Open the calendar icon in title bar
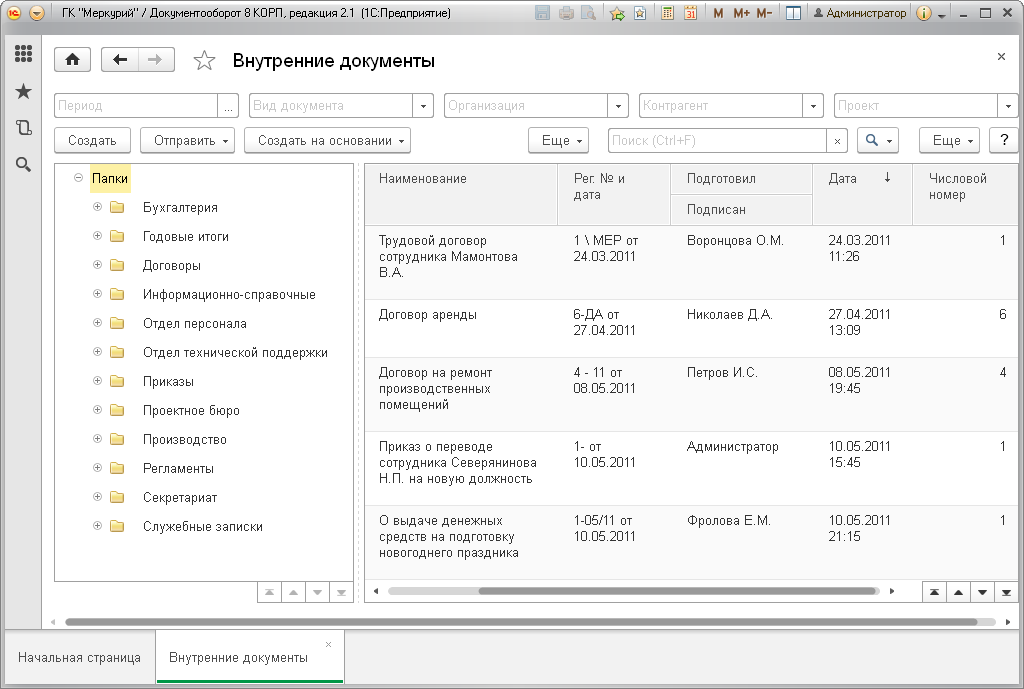Image resolution: width=1024 pixels, height=689 pixels. [x=690, y=13]
